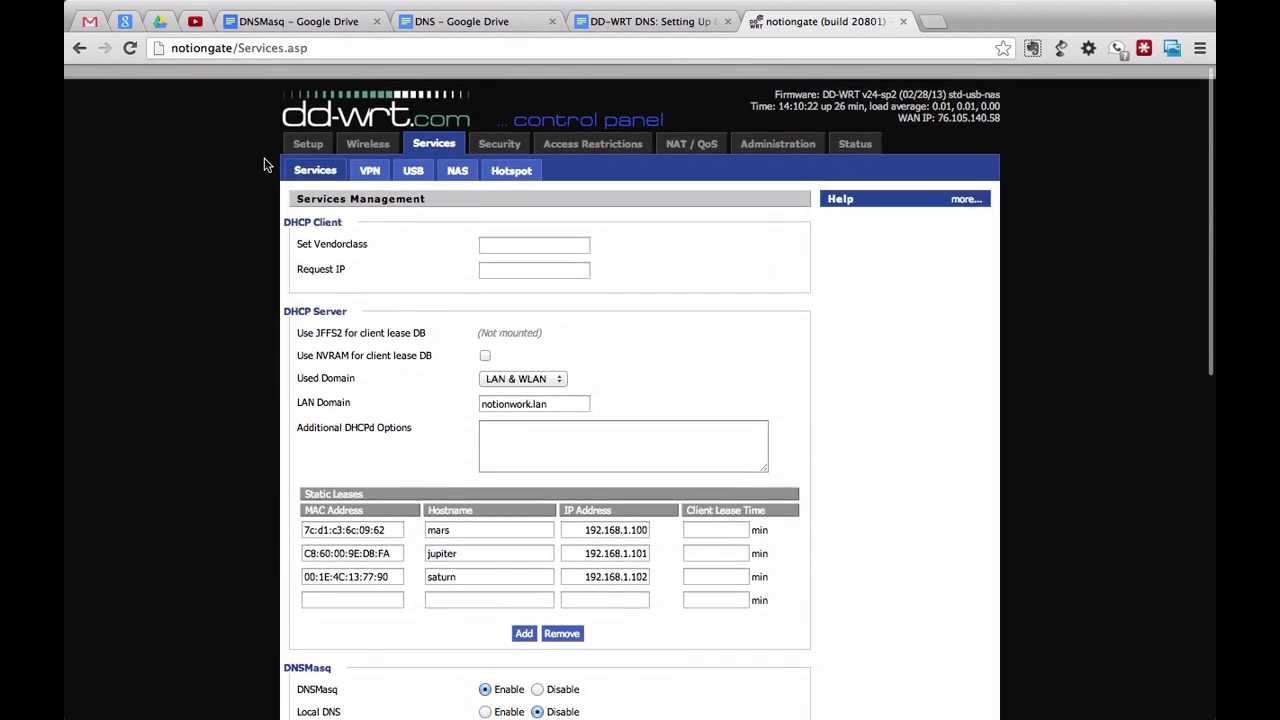Click the lease time field for saturn
1280x720 pixels.
[x=716, y=577]
